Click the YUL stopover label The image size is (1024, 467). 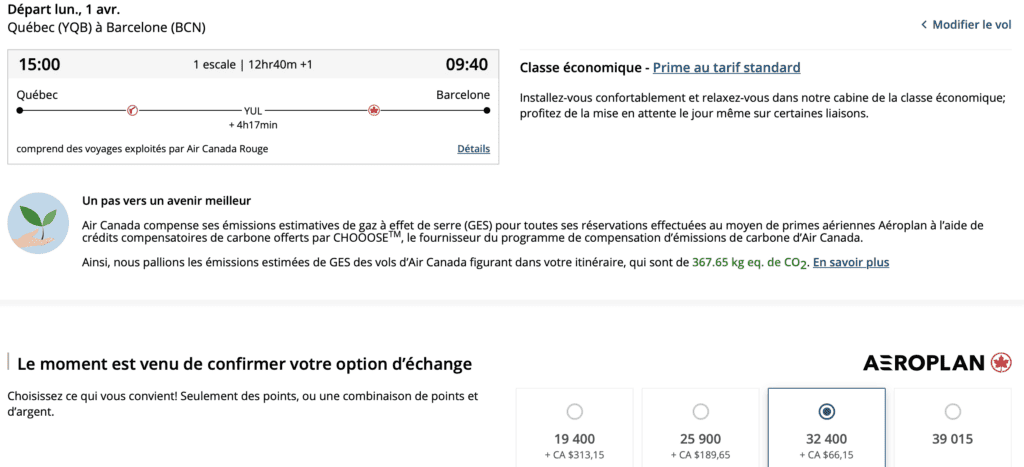(253, 111)
